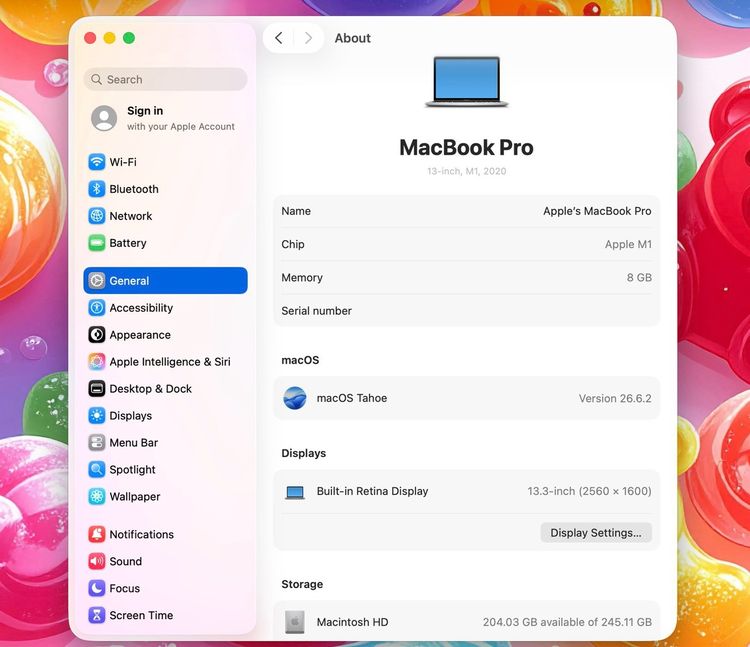Click the General gear icon
Screen dimensions: 750x647
tap(97, 281)
